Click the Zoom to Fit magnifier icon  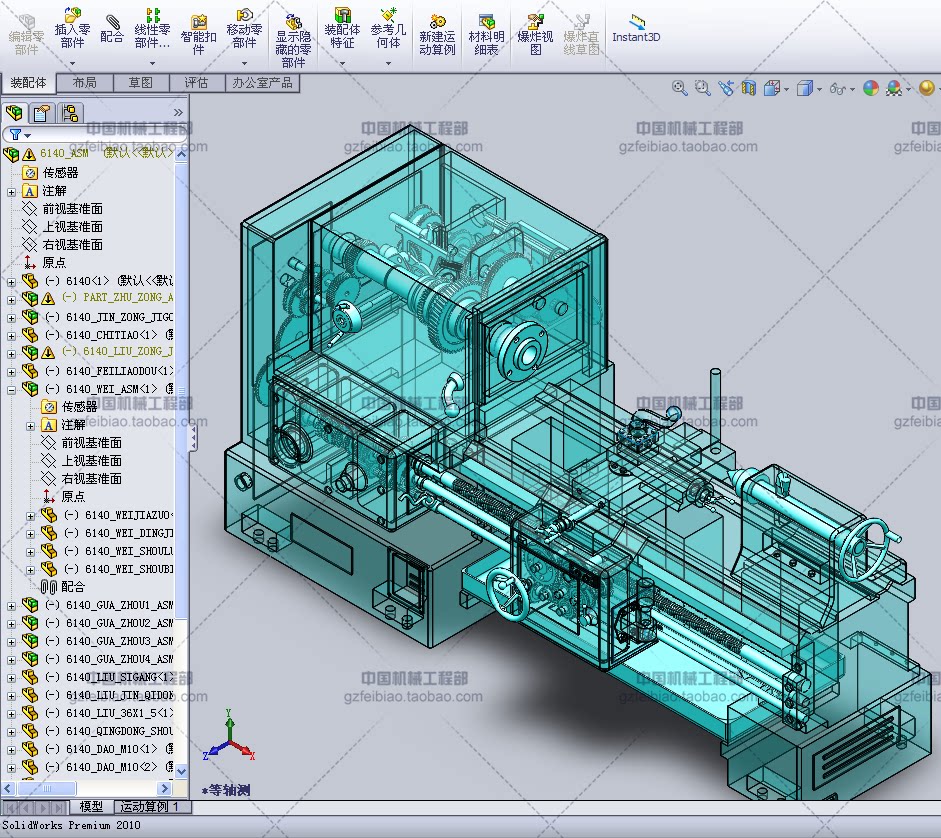click(680, 88)
